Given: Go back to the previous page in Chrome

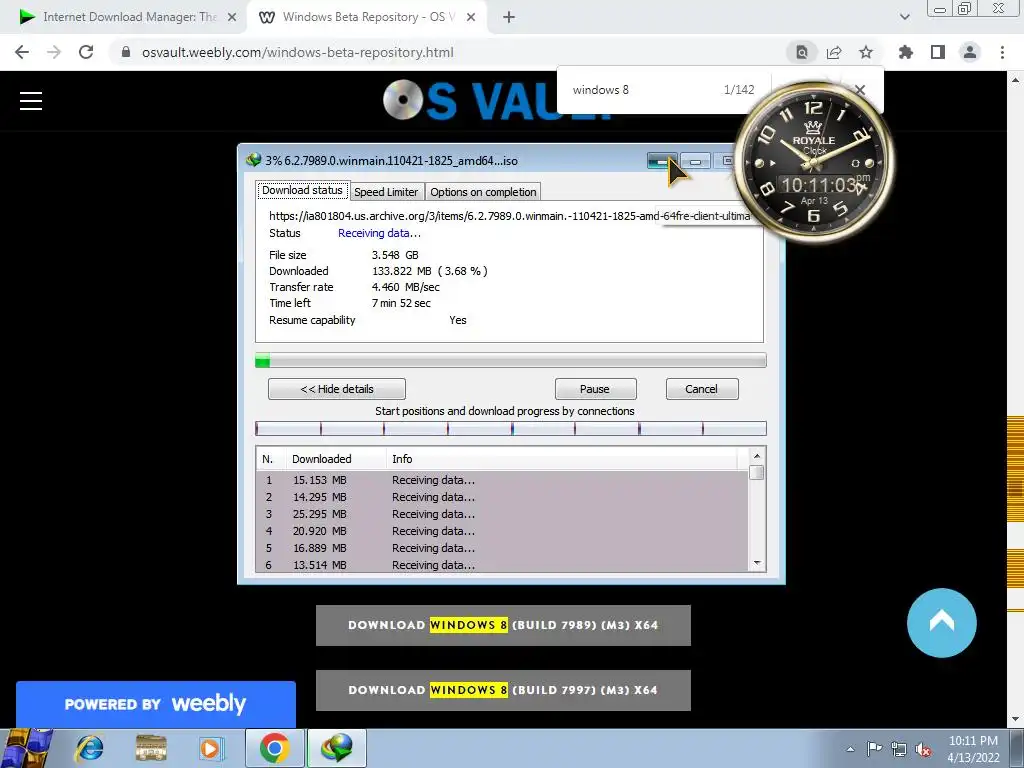Looking at the screenshot, I should click(x=22, y=52).
